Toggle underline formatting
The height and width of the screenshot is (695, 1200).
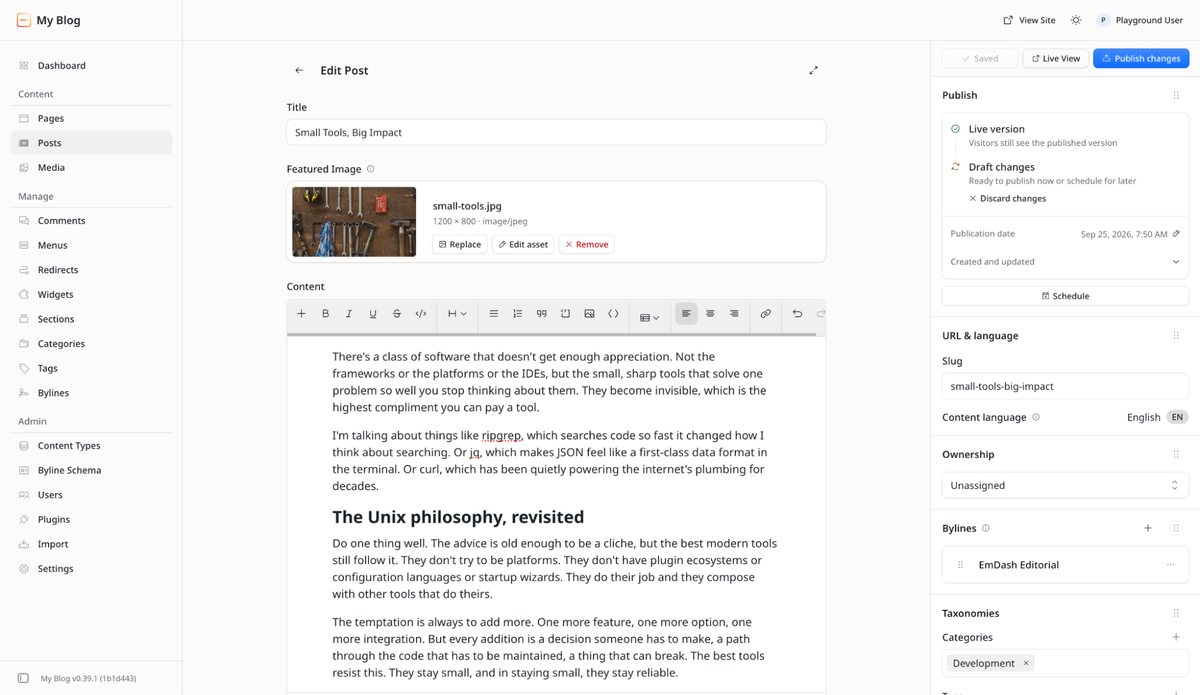click(x=373, y=313)
